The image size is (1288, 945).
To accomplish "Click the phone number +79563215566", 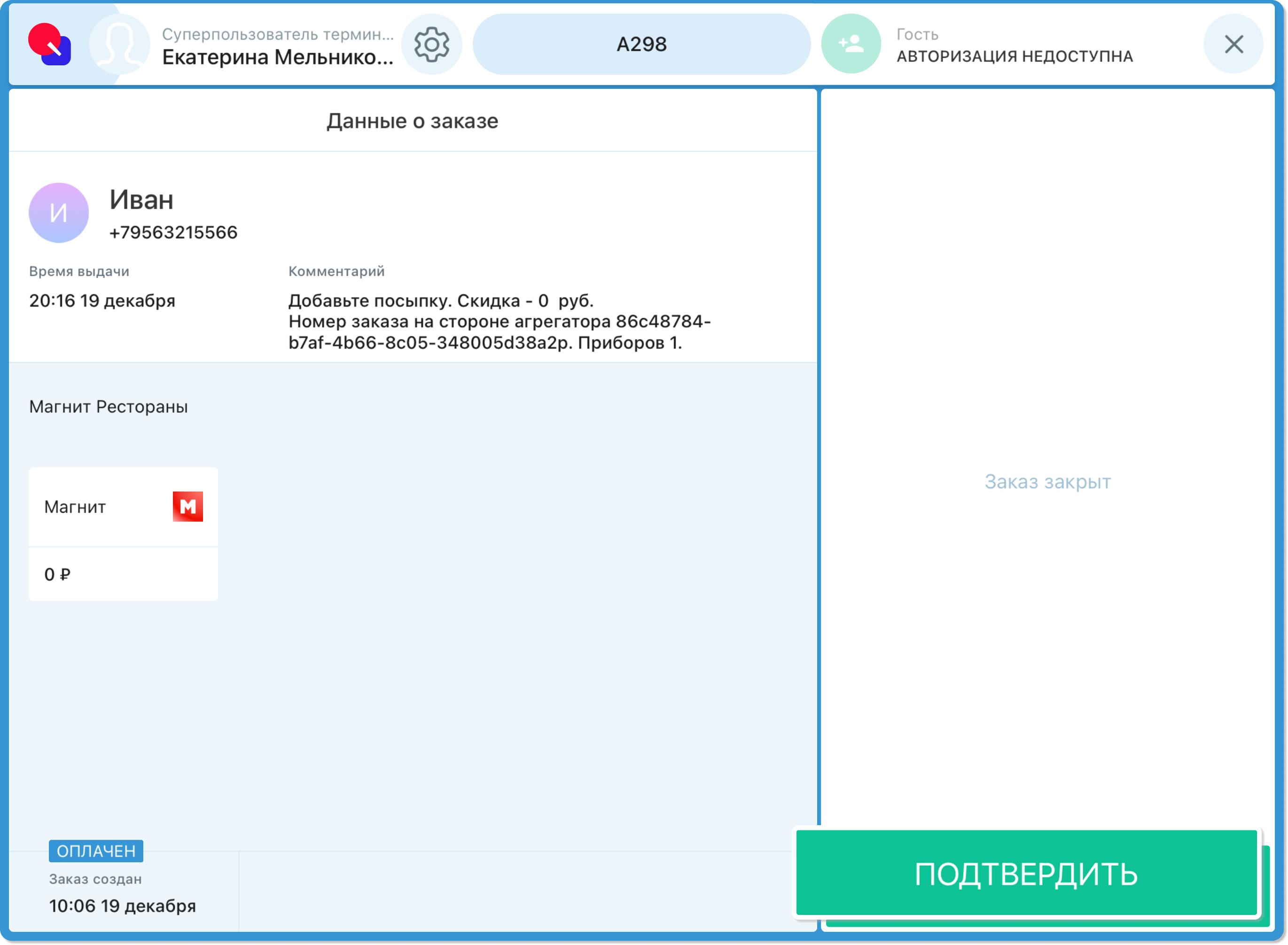I will tap(173, 232).
